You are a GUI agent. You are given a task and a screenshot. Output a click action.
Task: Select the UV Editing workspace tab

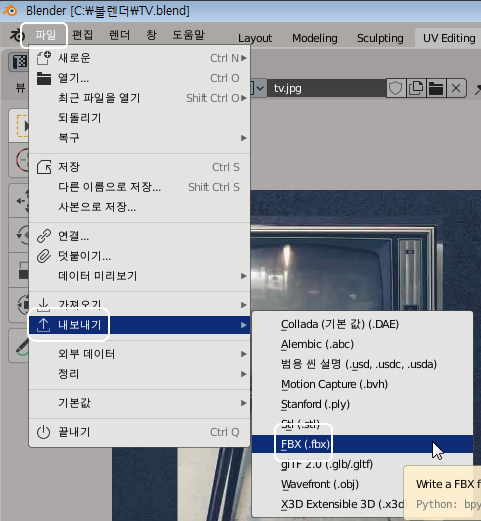449,38
